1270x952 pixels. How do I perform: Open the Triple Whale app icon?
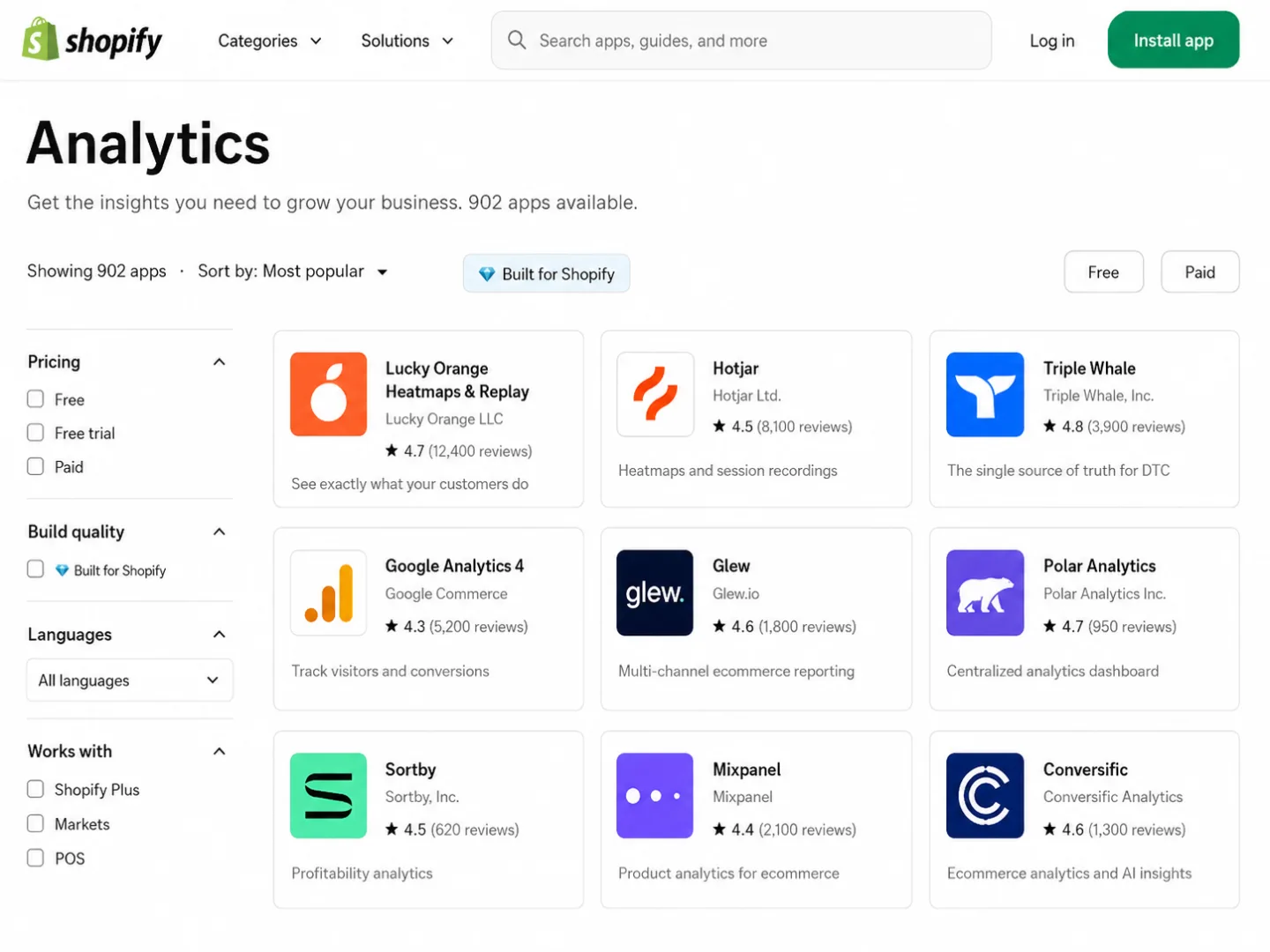pyautogui.click(x=985, y=394)
